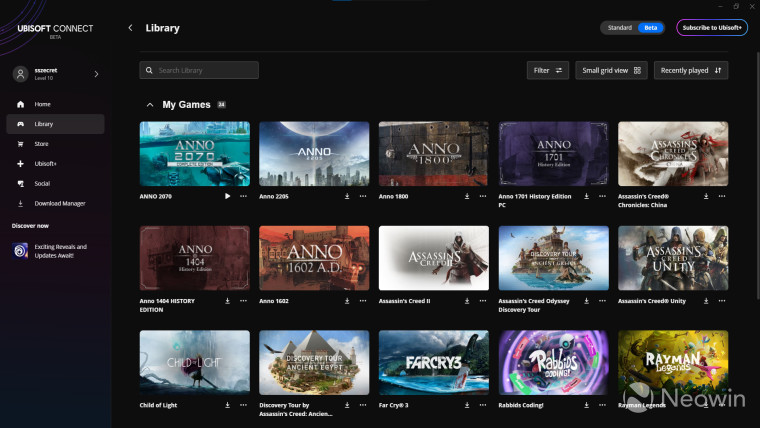Click download icon for Anno 2205
Image resolution: width=760 pixels, height=428 pixels.
click(347, 196)
